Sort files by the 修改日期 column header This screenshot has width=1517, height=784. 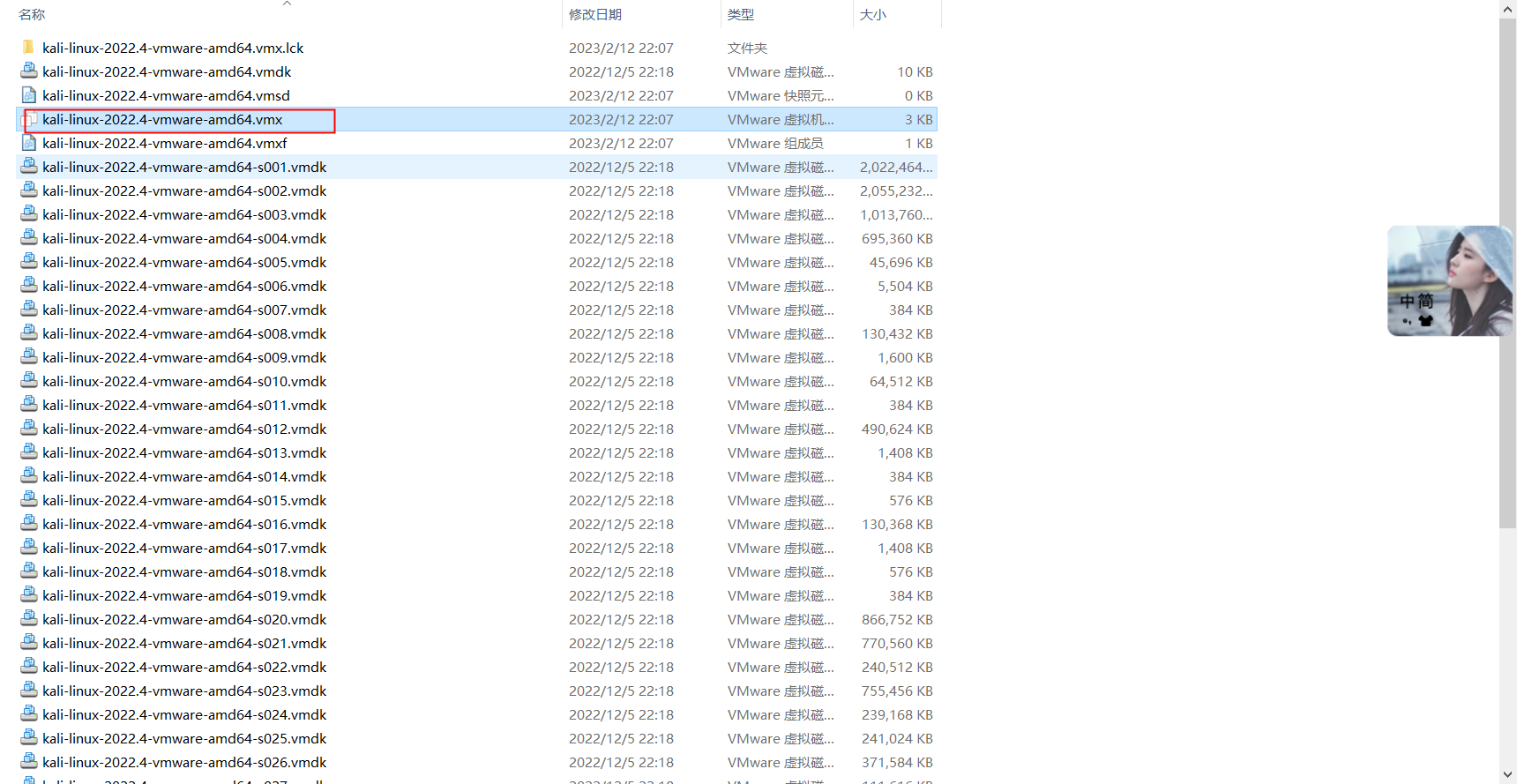tap(595, 14)
